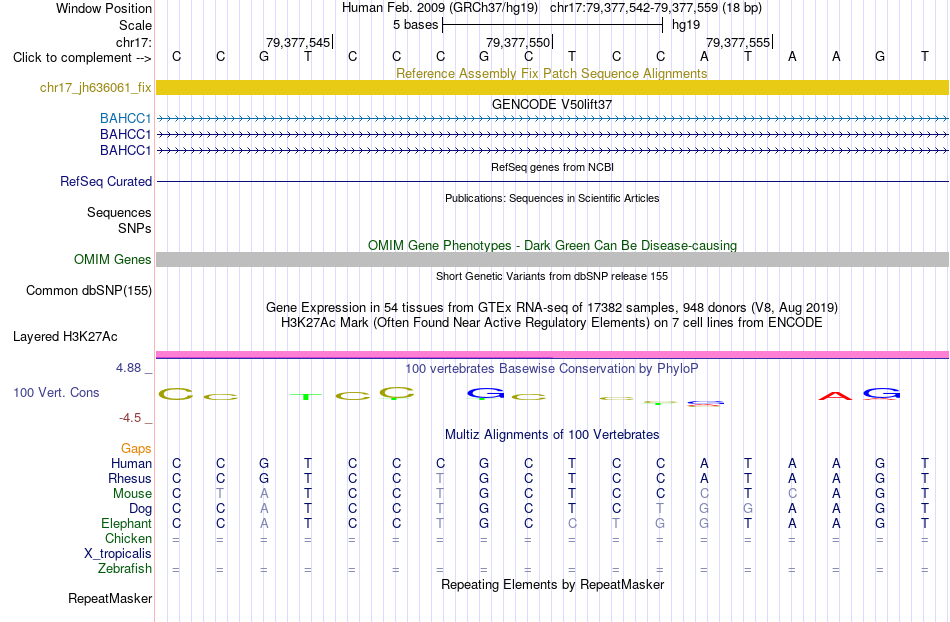Screen dimensions: 950x622
Task: Open the RefSeq Curated track label
Action: point(106,182)
